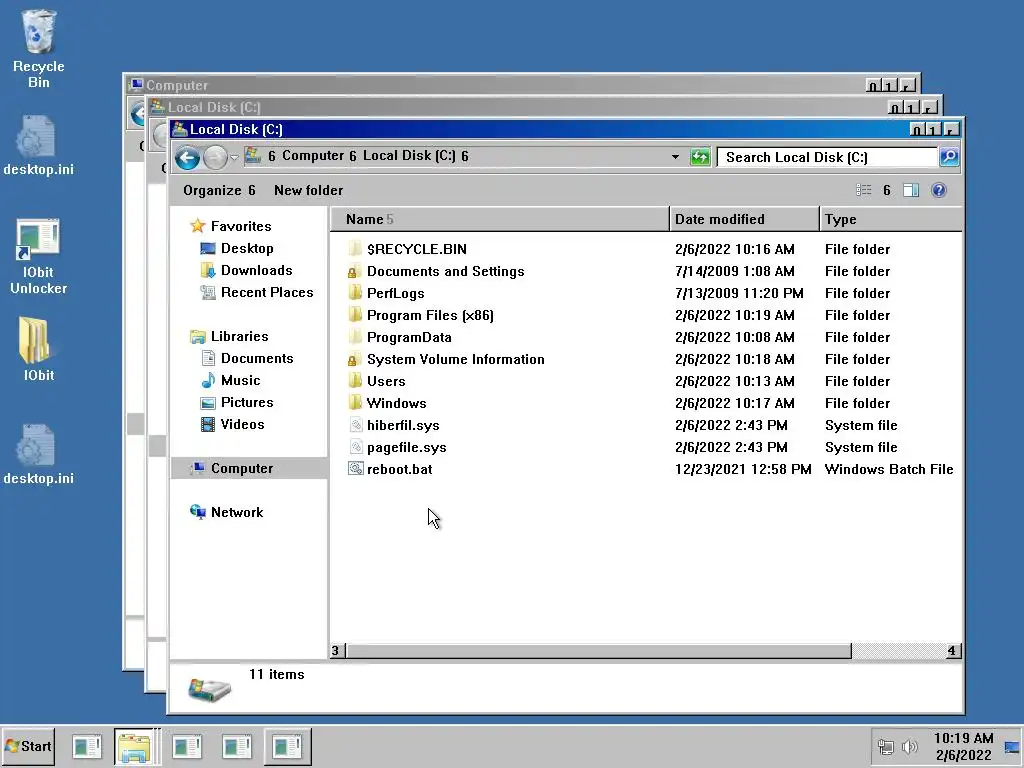This screenshot has height=768, width=1024.
Task: Click the IObit Unlocker desktop shortcut
Action: (x=39, y=256)
